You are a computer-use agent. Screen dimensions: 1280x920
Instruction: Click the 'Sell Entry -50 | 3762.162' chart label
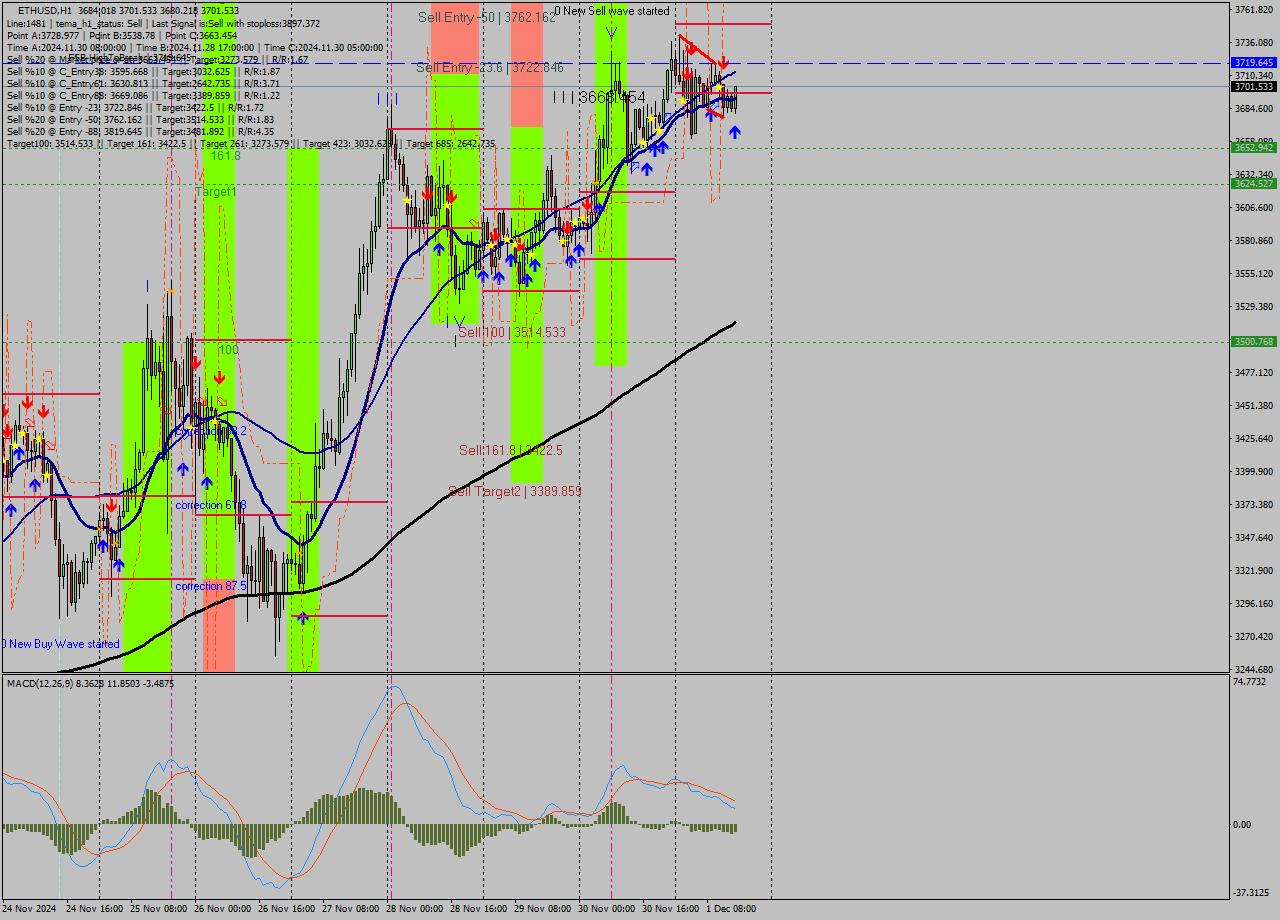point(485,17)
